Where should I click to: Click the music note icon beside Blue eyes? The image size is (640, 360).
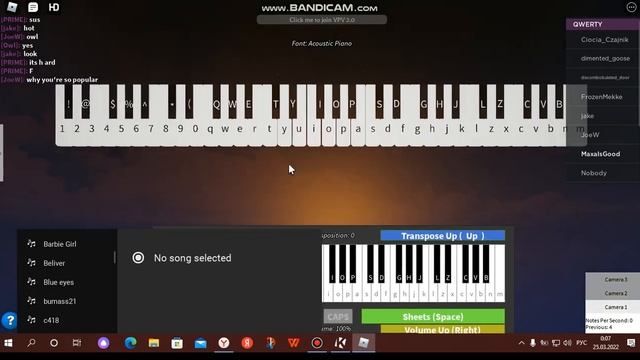click(31, 282)
